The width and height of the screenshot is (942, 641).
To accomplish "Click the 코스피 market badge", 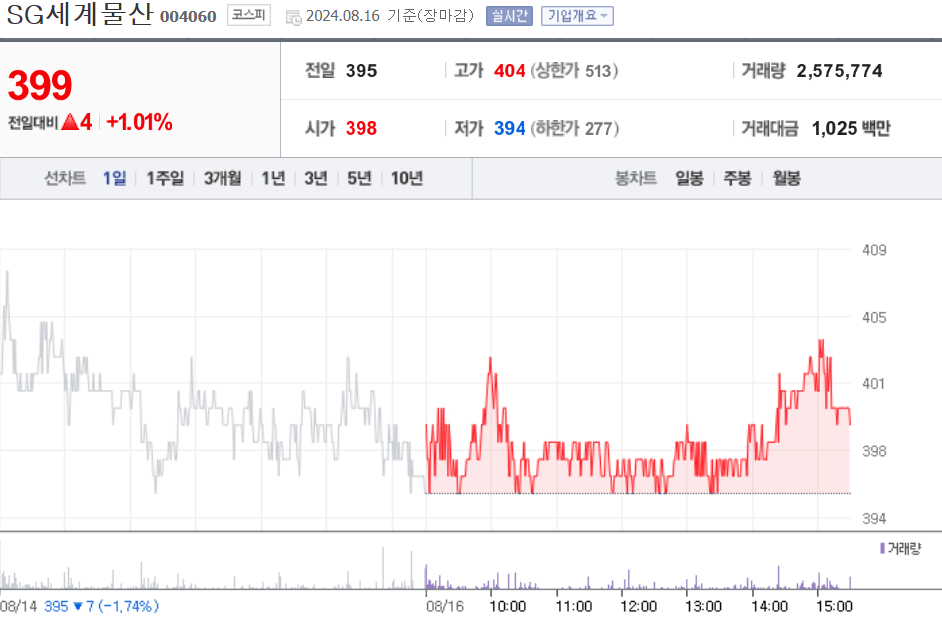I will click(x=249, y=15).
